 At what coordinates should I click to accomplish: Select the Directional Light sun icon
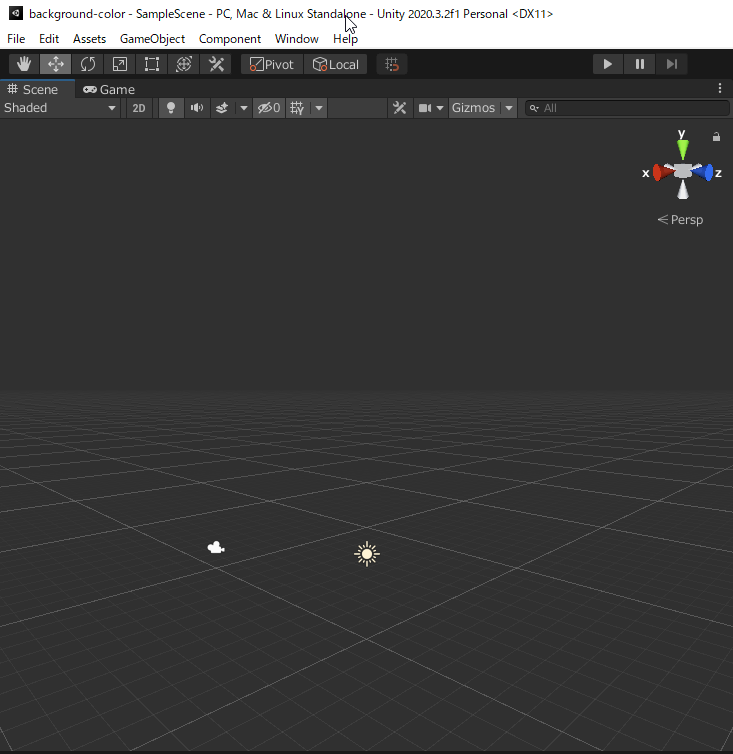[366, 554]
